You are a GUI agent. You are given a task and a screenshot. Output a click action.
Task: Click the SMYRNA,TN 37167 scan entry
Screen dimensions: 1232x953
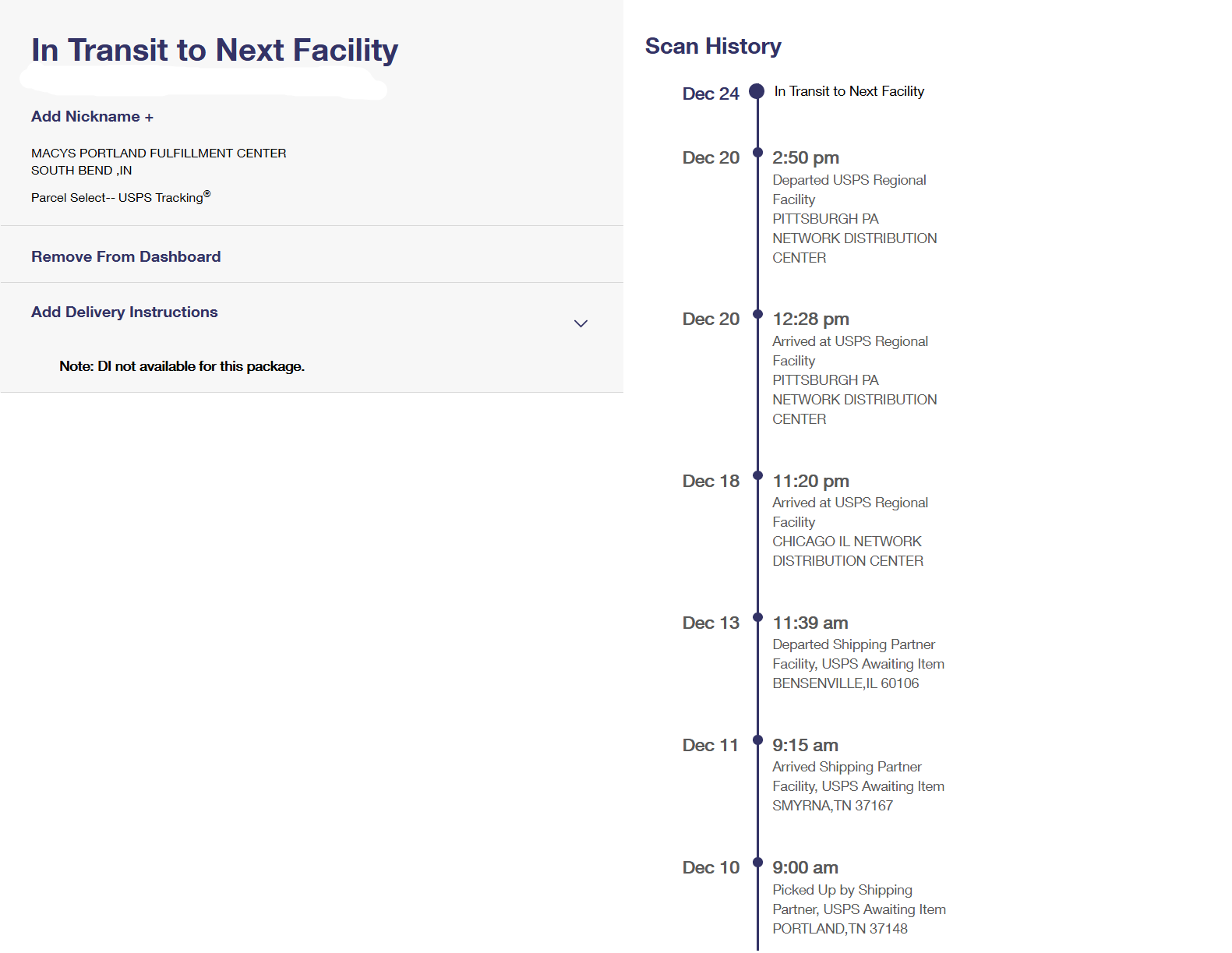point(832,806)
